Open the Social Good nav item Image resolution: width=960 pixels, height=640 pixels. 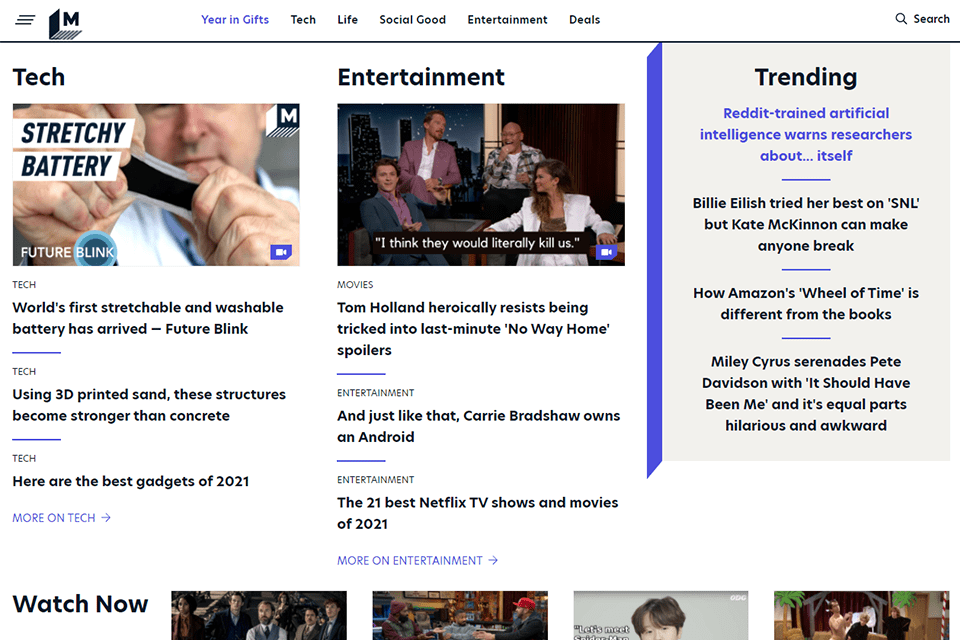413,20
